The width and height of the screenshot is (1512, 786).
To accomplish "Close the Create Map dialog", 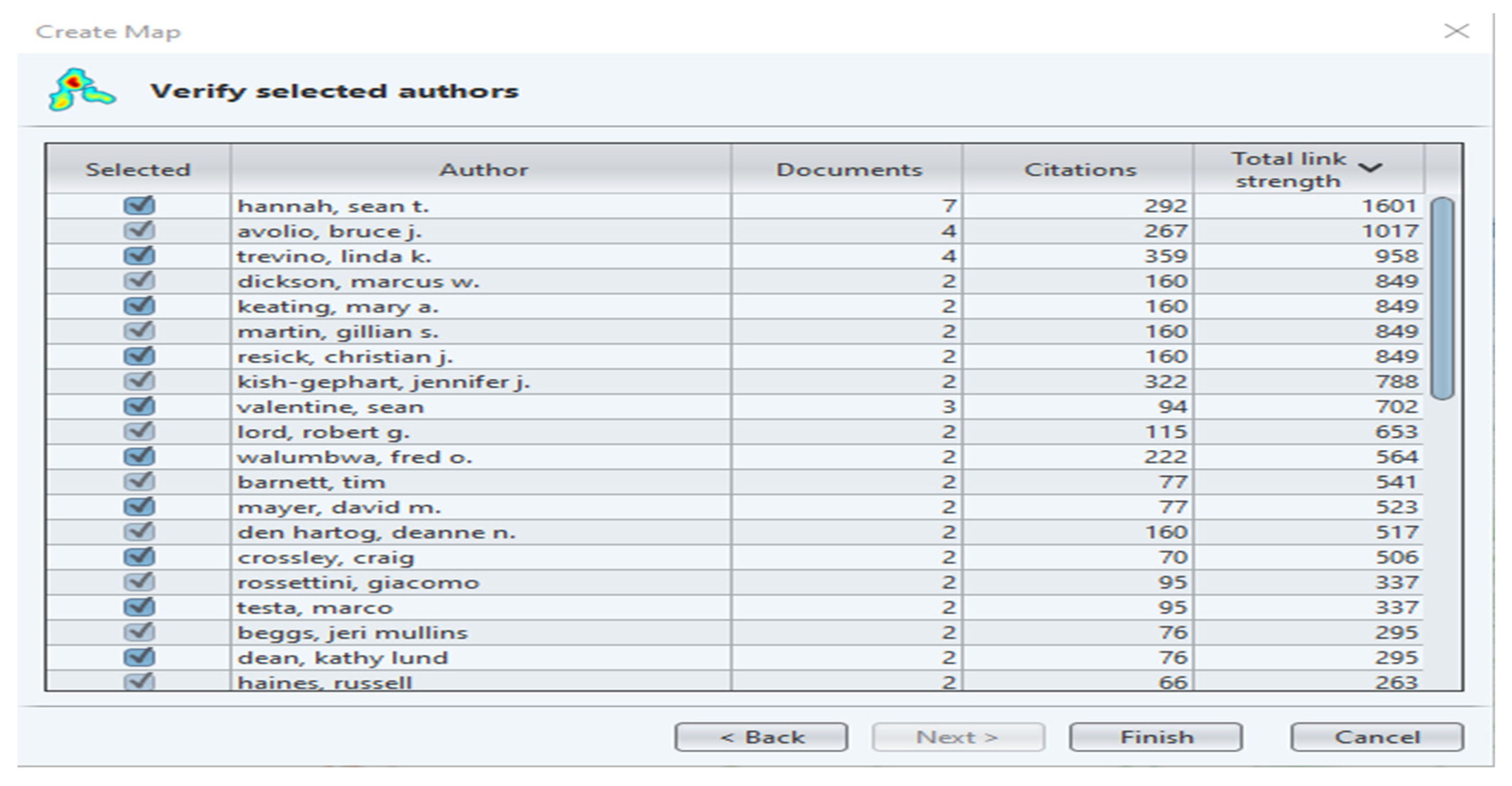I will [1456, 31].
